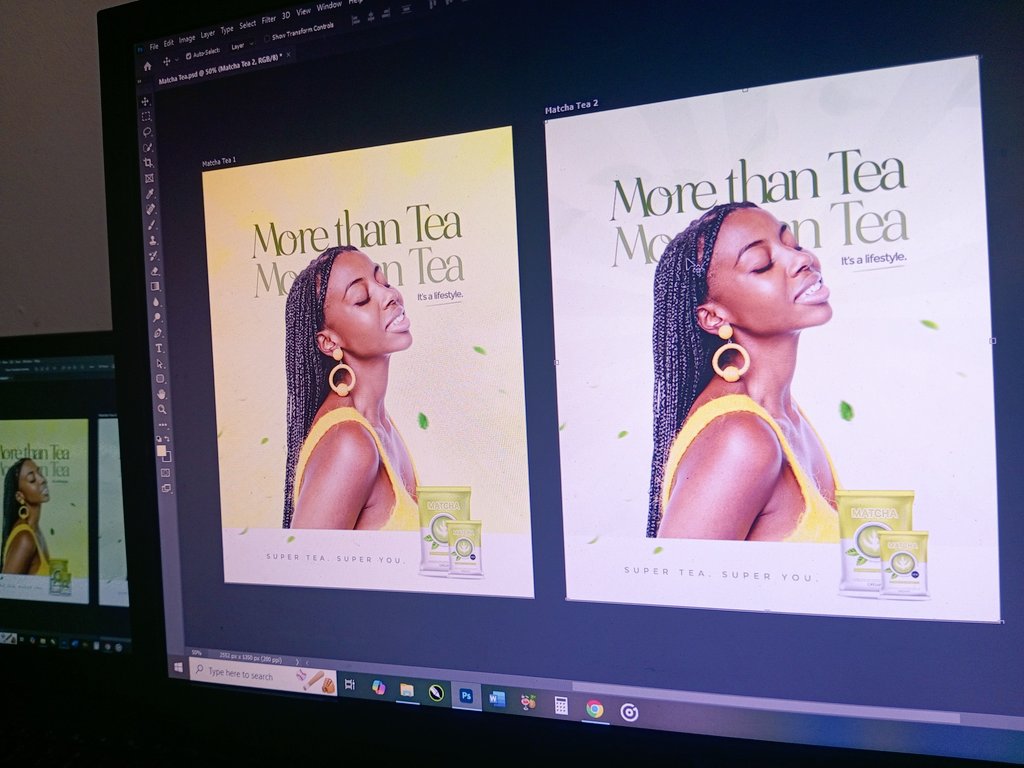Screen dimensions: 1024x768
Task: Open the Layer menu
Action: pos(208,34)
